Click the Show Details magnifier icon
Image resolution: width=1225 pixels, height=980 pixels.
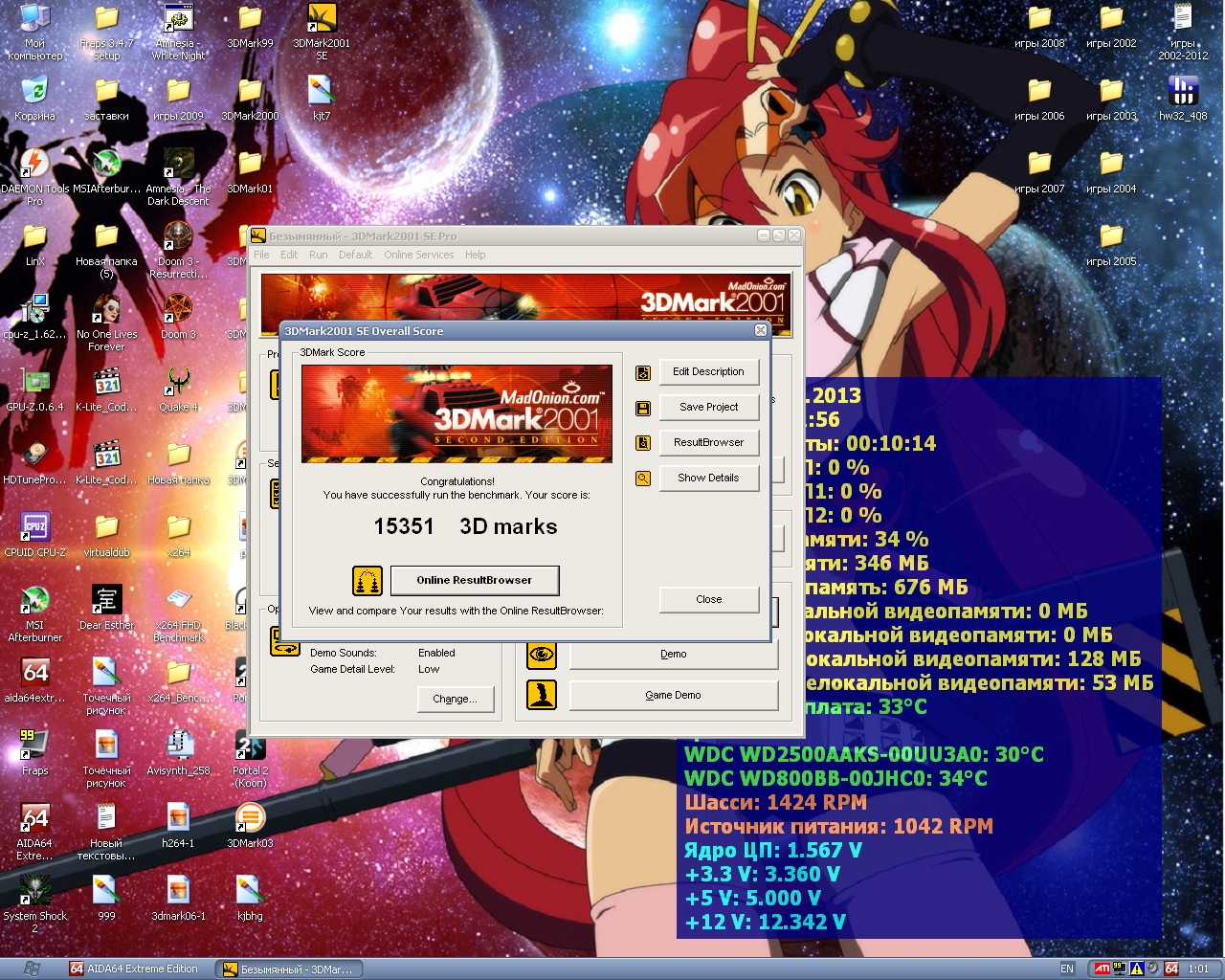(x=643, y=479)
